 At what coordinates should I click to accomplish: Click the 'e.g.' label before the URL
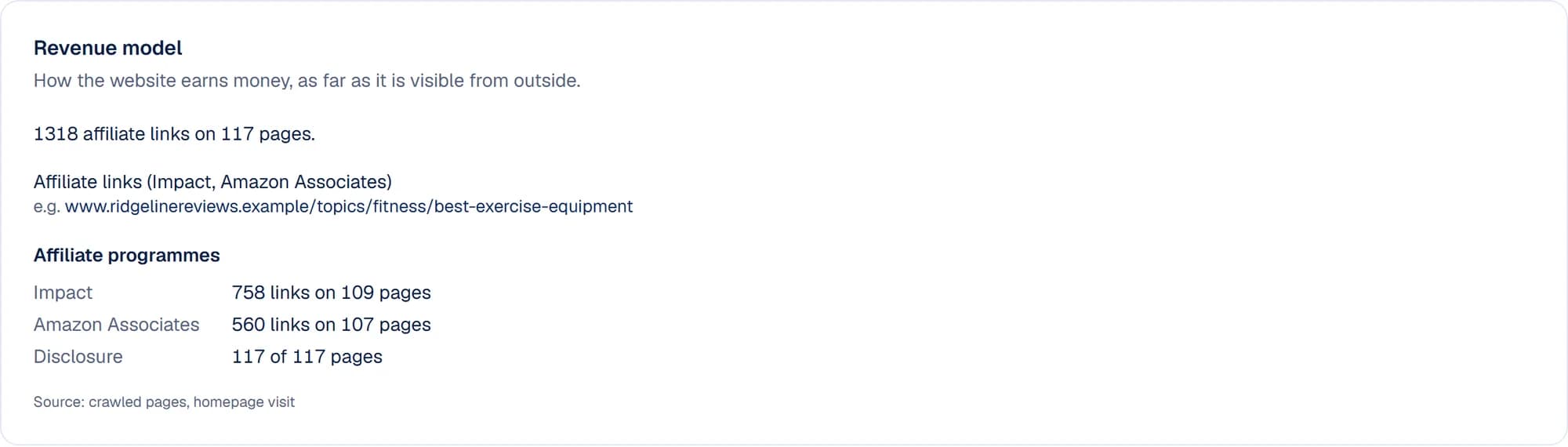tap(47, 207)
